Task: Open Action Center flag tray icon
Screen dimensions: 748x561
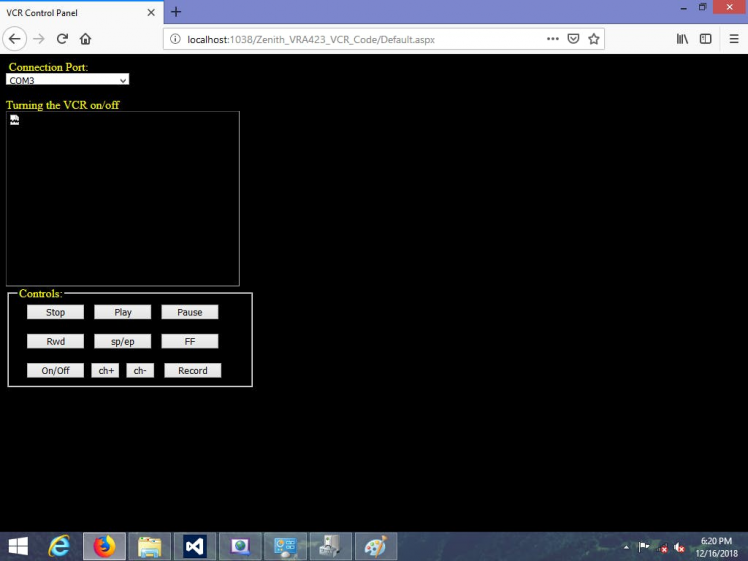Action: click(x=644, y=547)
